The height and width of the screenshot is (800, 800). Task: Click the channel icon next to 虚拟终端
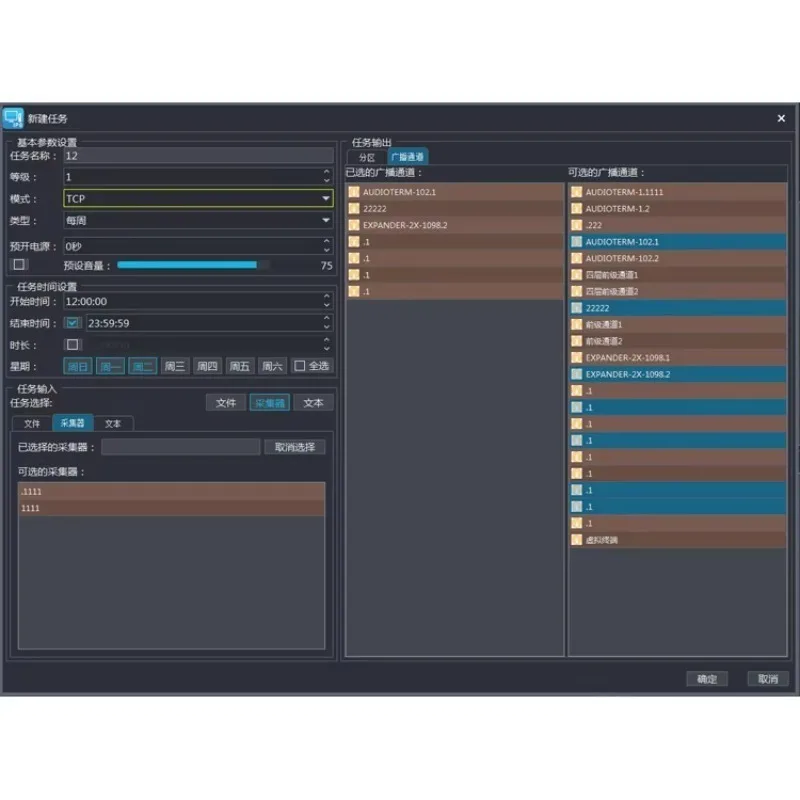[577, 539]
